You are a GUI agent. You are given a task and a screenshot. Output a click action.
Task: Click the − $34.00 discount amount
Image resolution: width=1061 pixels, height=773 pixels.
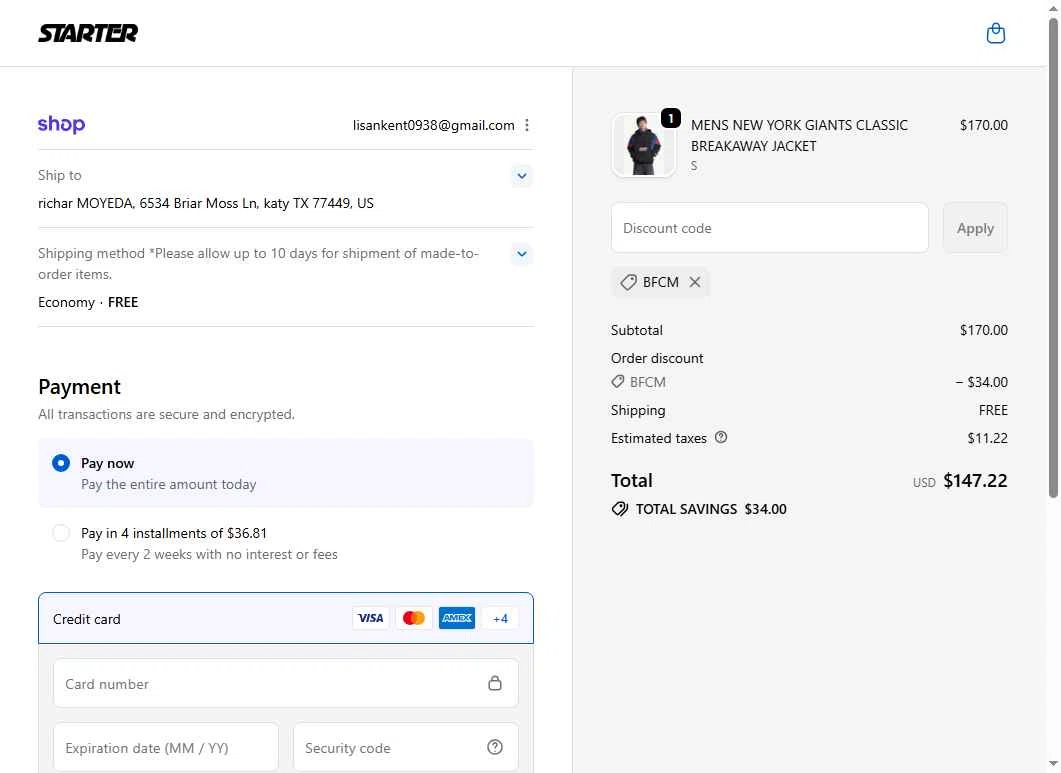981,382
